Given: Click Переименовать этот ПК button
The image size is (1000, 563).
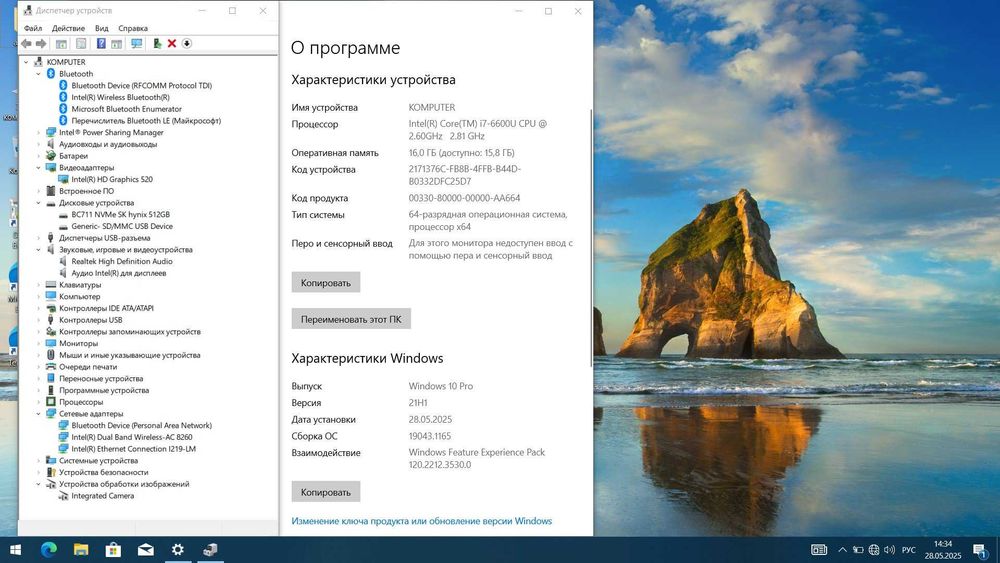Looking at the screenshot, I should (x=351, y=319).
